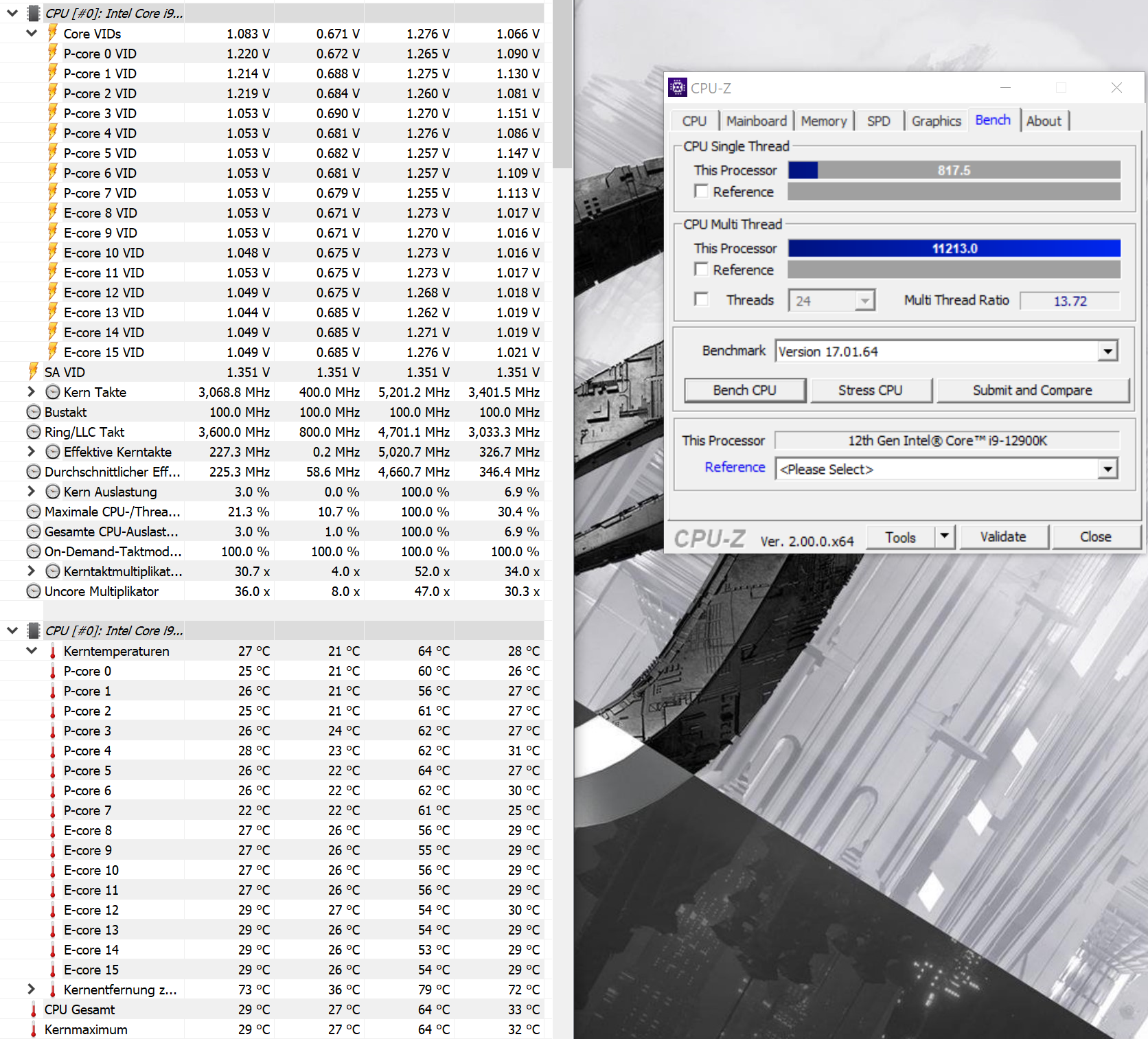Click the gauge icon beside Kerntaktmultiplikat...
This screenshot has height=1039, width=1148.
(x=52, y=571)
